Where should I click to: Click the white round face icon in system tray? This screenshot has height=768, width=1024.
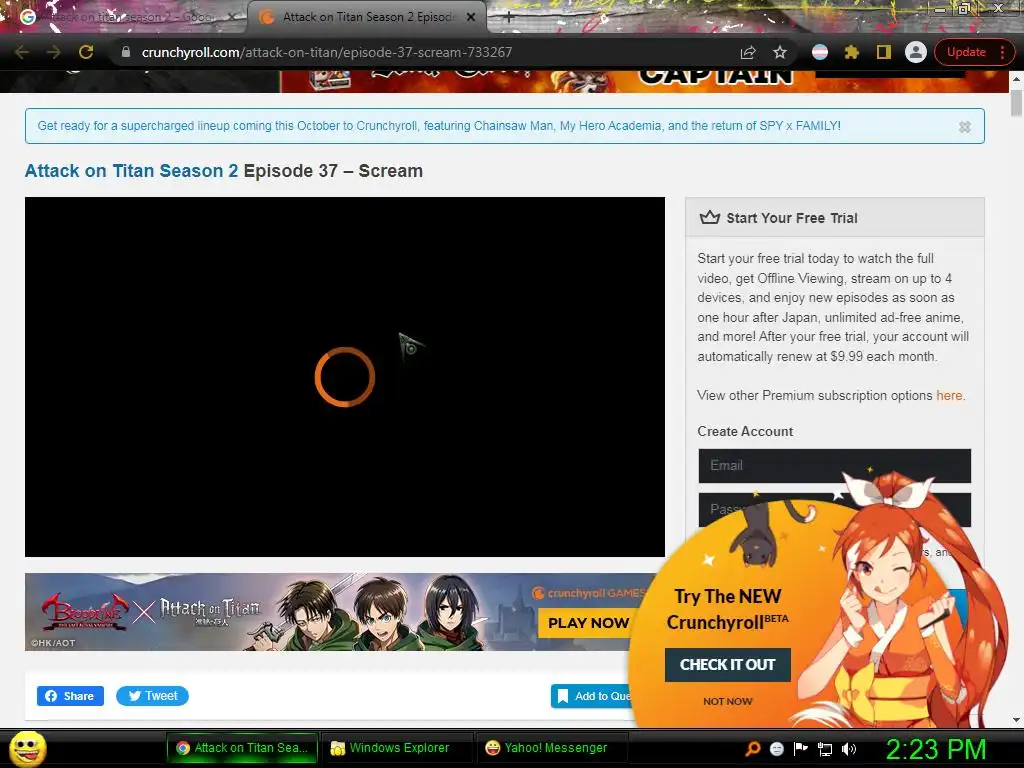point(776,749)
